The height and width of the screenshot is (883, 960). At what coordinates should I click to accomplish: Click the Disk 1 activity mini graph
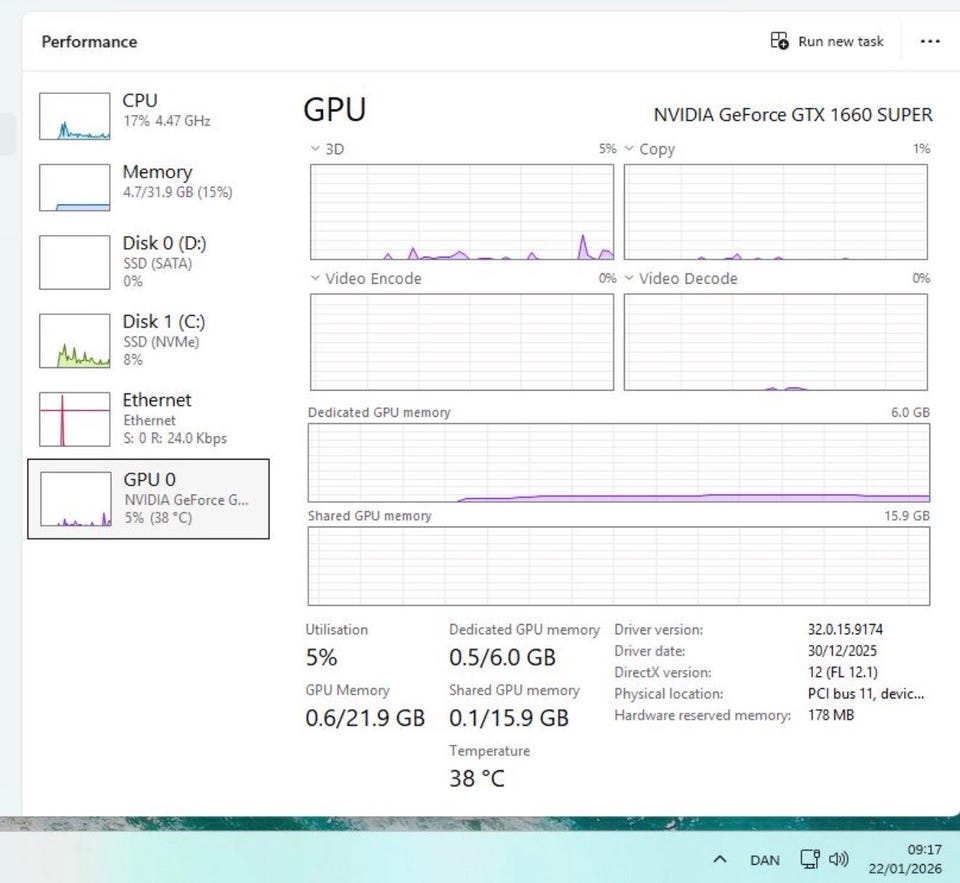point(75,341)
